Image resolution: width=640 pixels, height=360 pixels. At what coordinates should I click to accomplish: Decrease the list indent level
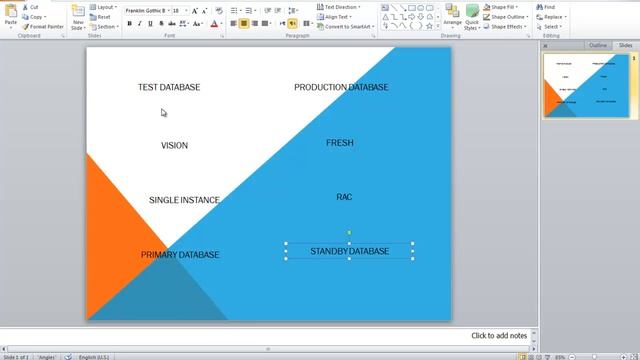pyautogui.click(x=268, y=11)
